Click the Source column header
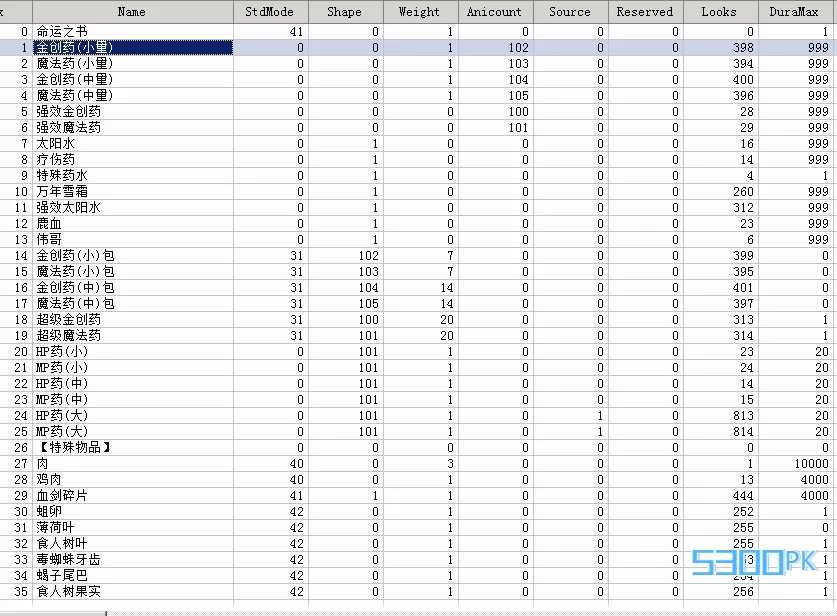Viewport: 837px width, 616px height. pyautogui.click(x=570, y=12)
